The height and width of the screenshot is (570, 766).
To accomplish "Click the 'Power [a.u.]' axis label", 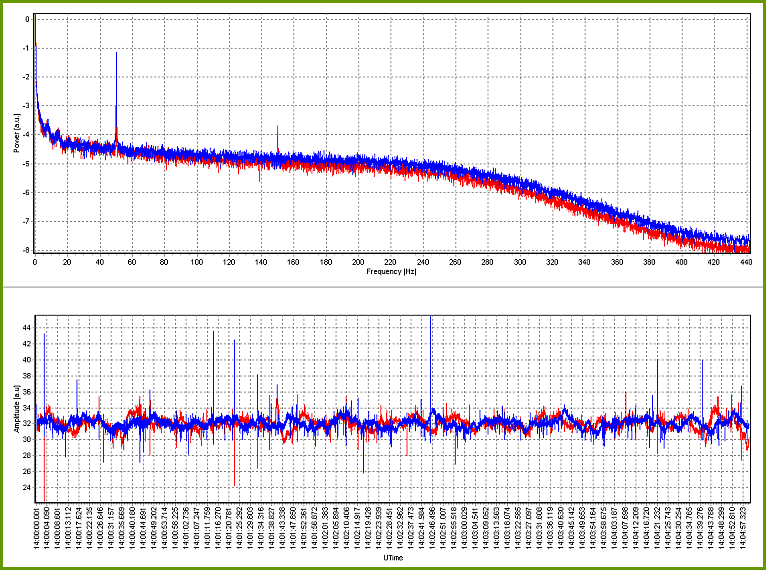I will click(x=17, y=131).
